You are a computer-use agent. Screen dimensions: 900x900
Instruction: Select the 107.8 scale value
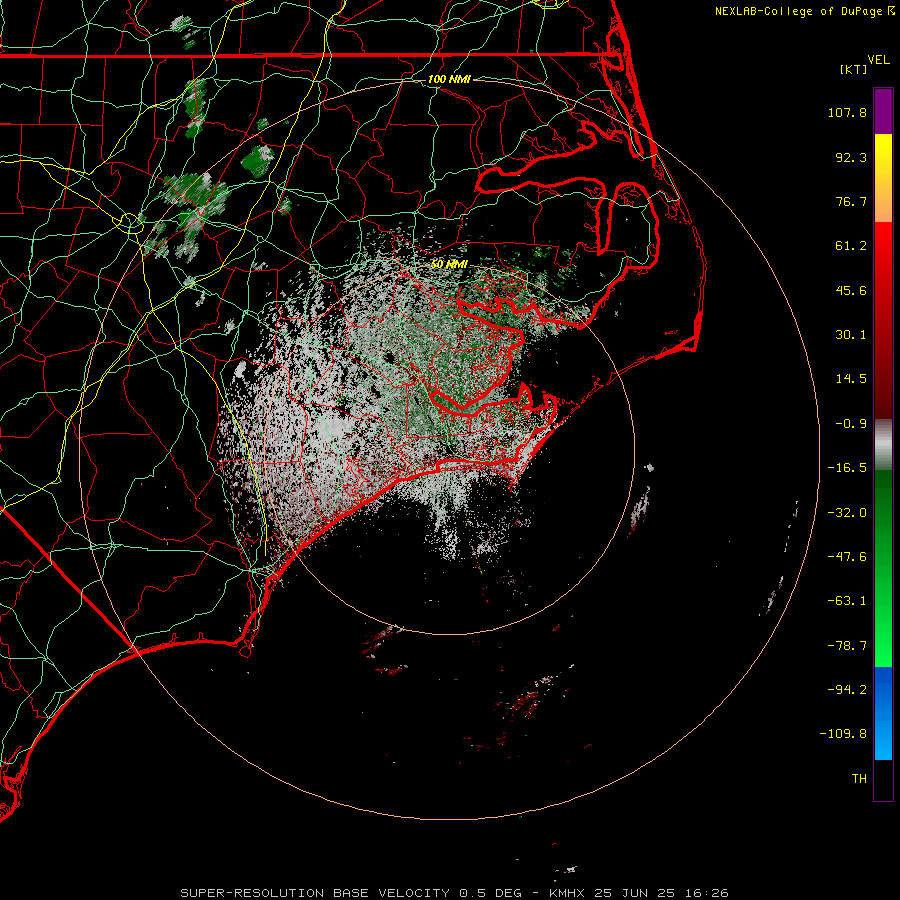click(847, 112)
